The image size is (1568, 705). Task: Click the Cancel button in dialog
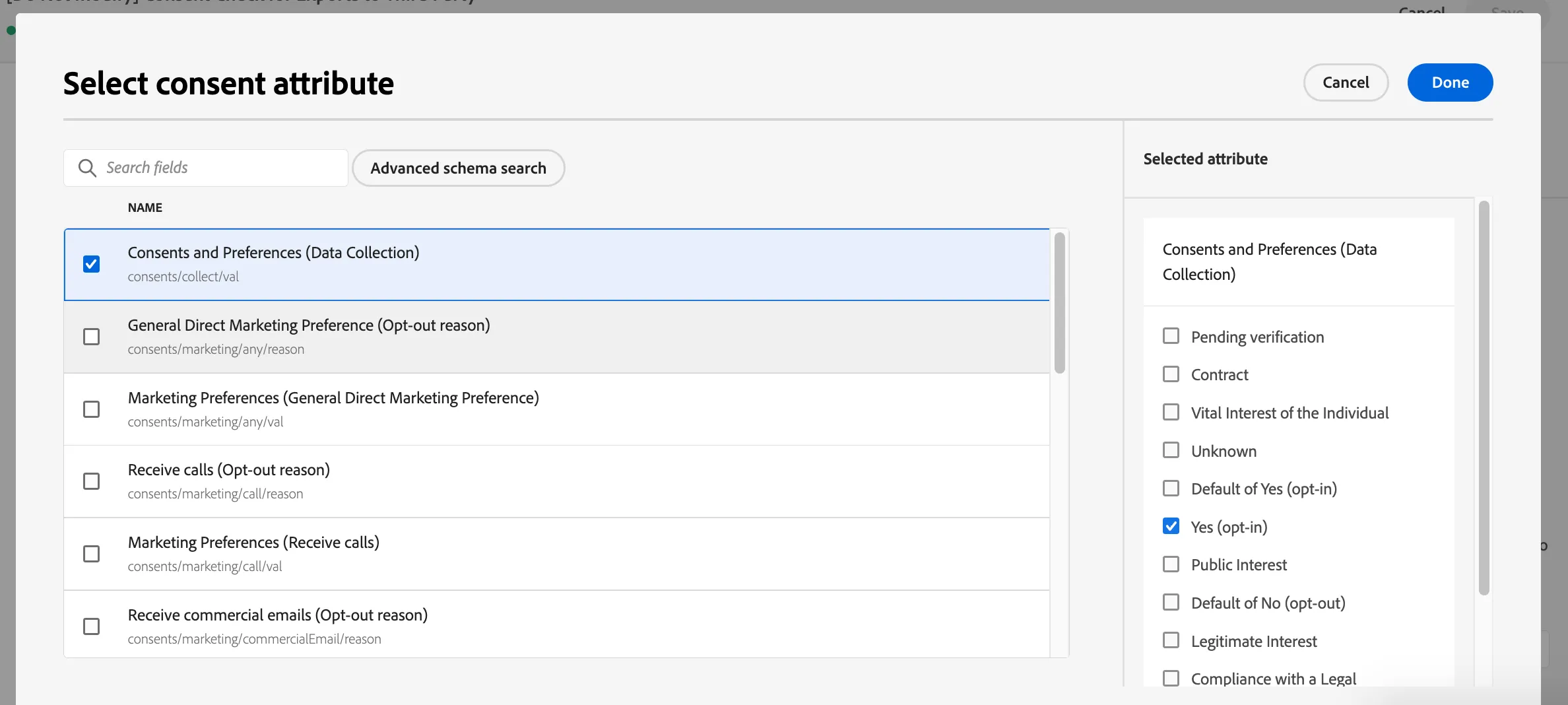point(1346,83)
